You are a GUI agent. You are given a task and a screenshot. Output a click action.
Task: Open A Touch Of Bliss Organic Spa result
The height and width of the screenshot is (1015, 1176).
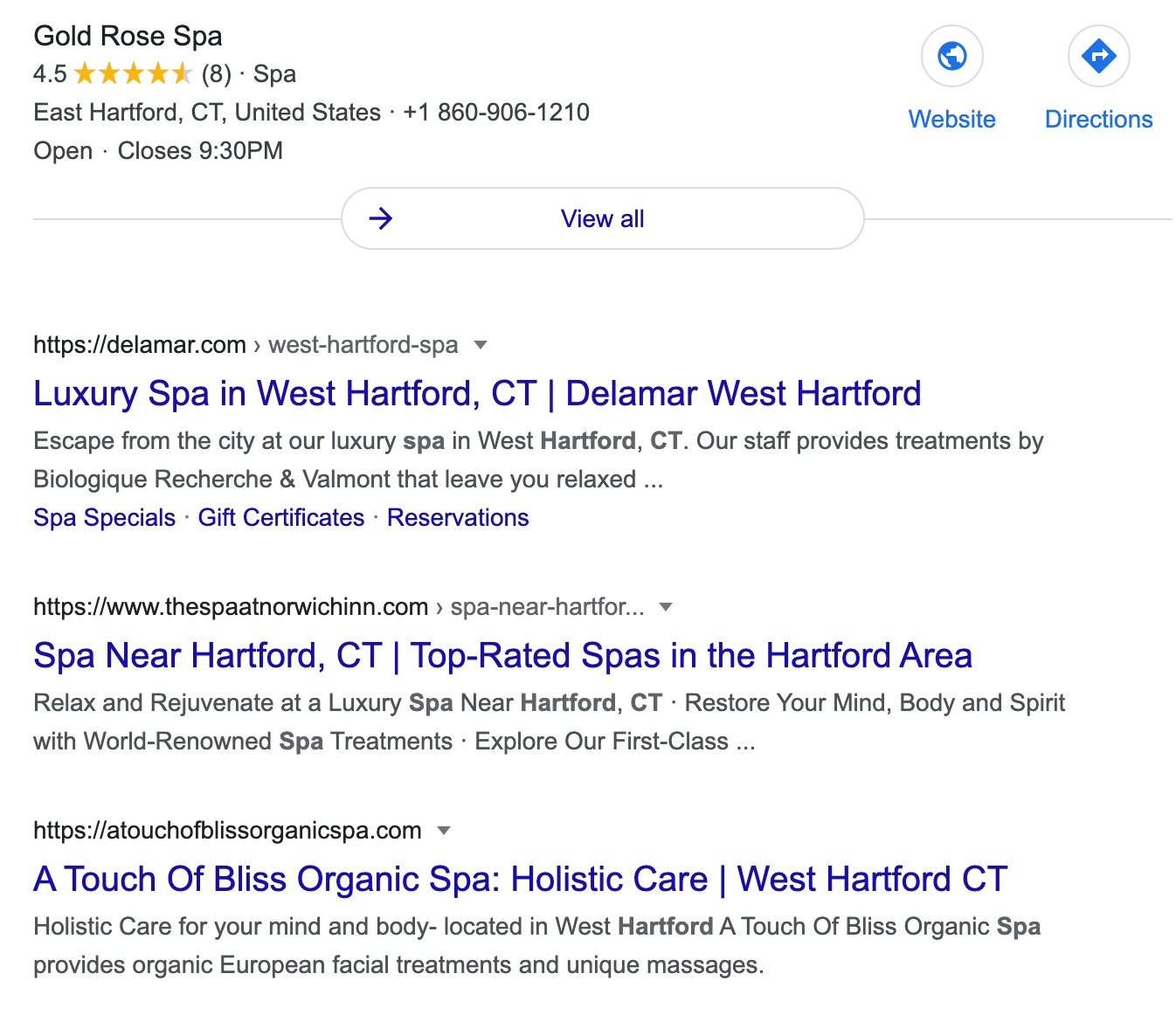521,879
